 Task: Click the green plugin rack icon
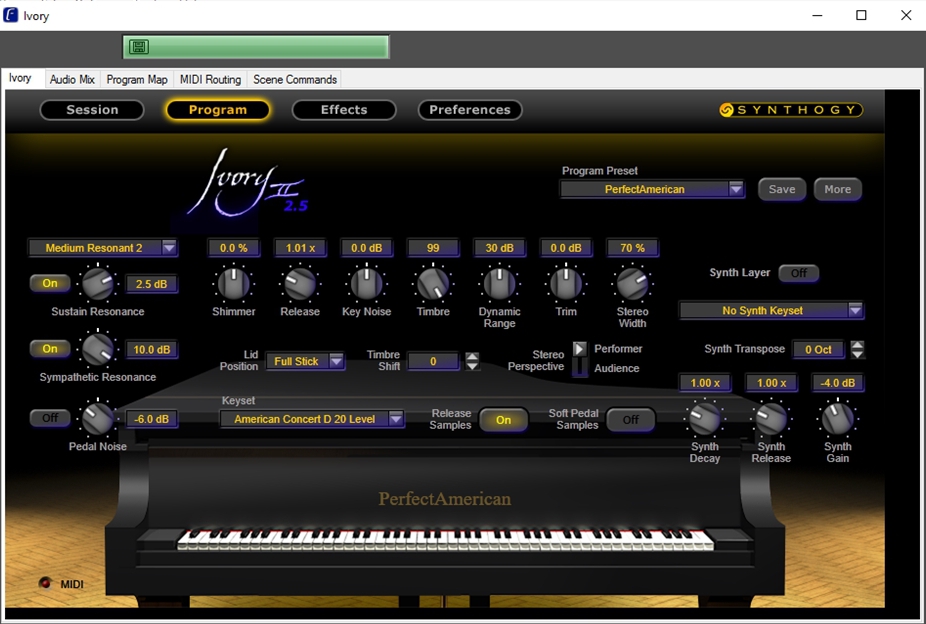[x=139, y=47]
